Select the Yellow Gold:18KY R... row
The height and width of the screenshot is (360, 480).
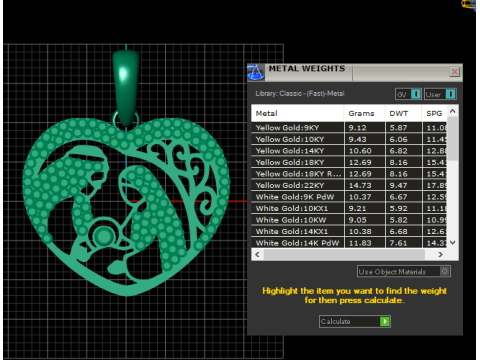(x=349, y=174)
